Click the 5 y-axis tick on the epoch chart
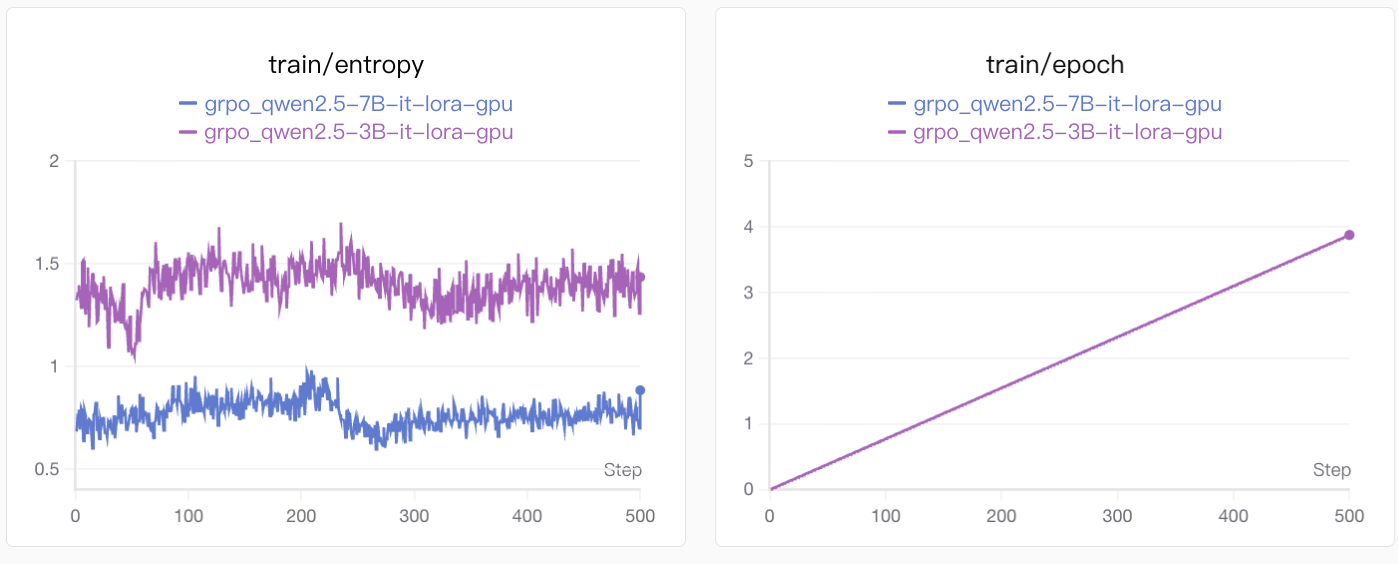This screenshot has width=1398, height=564. point(748,161)
